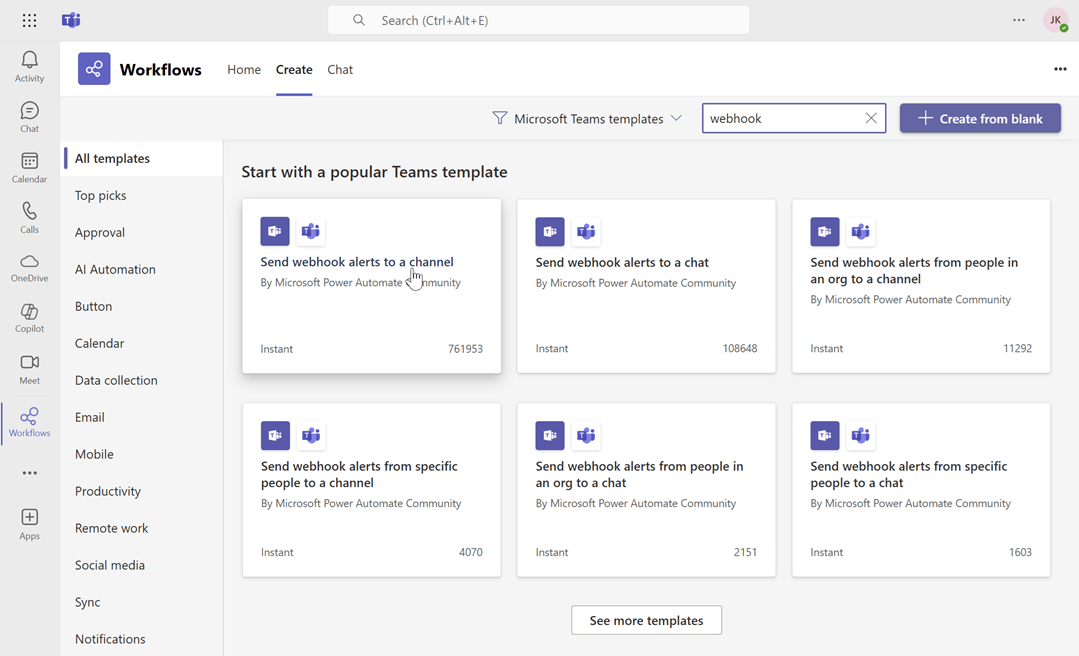Click the Teams icon in the title bar

70,19
